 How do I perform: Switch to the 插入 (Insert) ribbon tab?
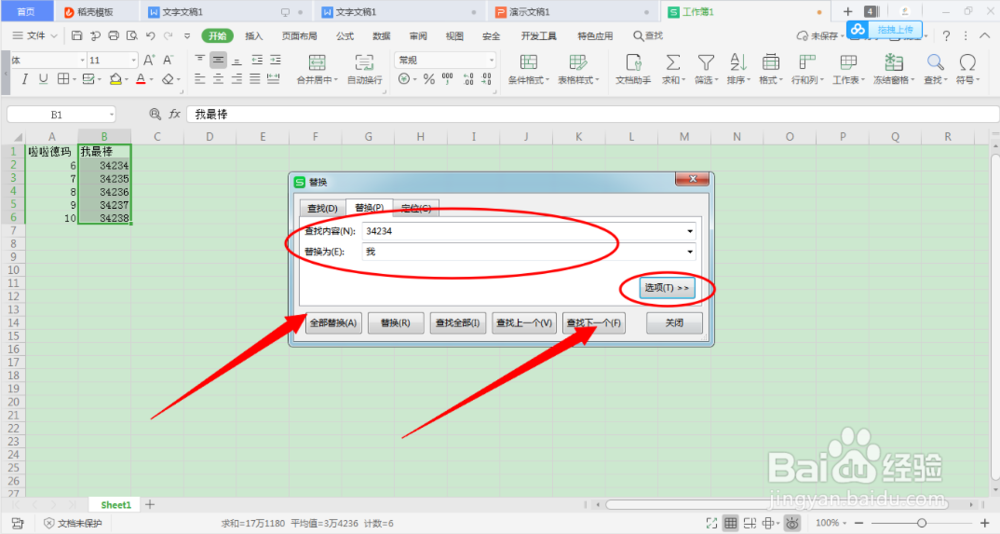click(x=254, y=36)
